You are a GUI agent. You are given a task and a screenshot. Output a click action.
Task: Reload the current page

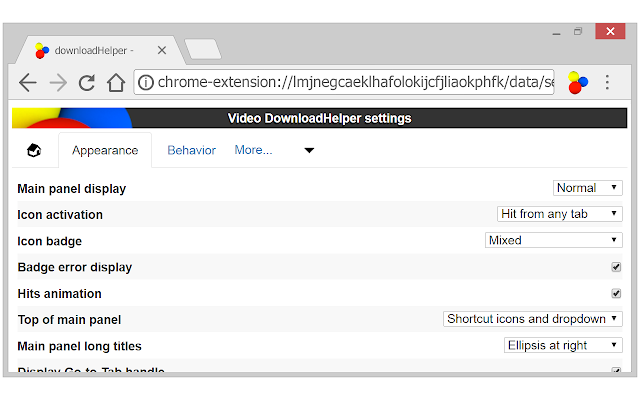pos(87,82)
